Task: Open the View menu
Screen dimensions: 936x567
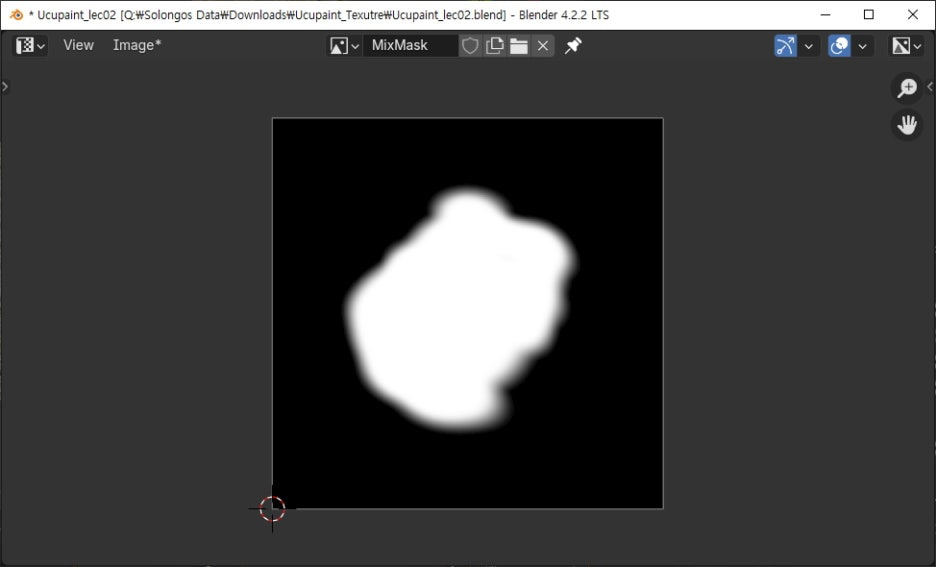Action: pos(78,45)
